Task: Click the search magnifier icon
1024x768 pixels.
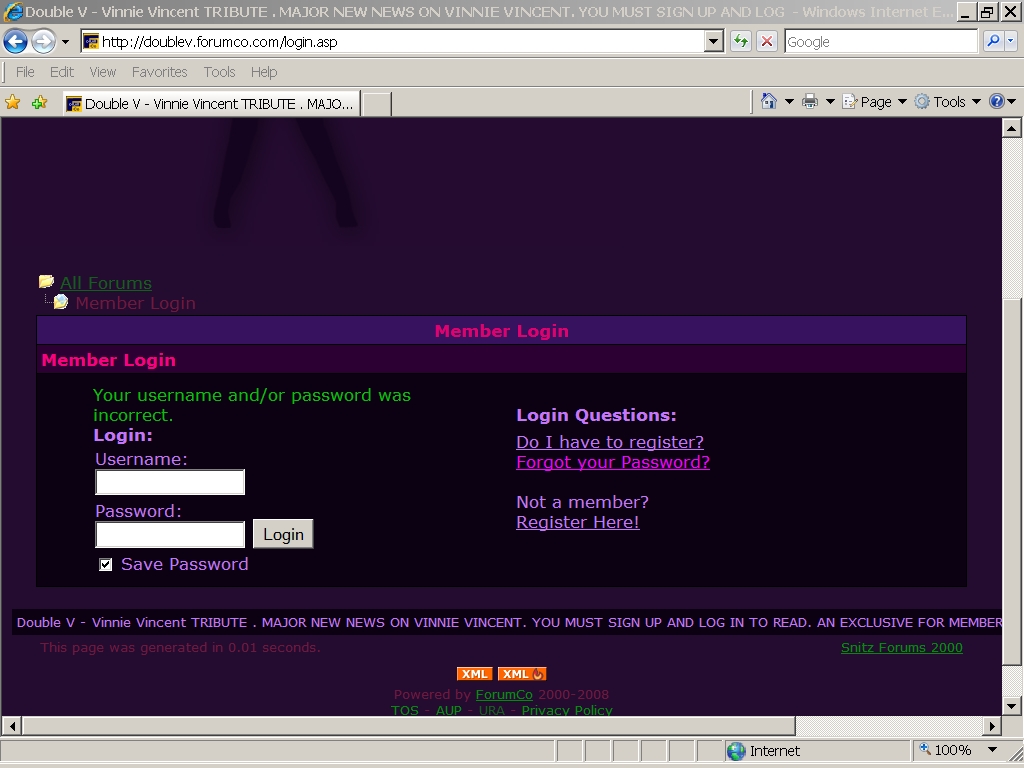Action: [x=993, y=42]
